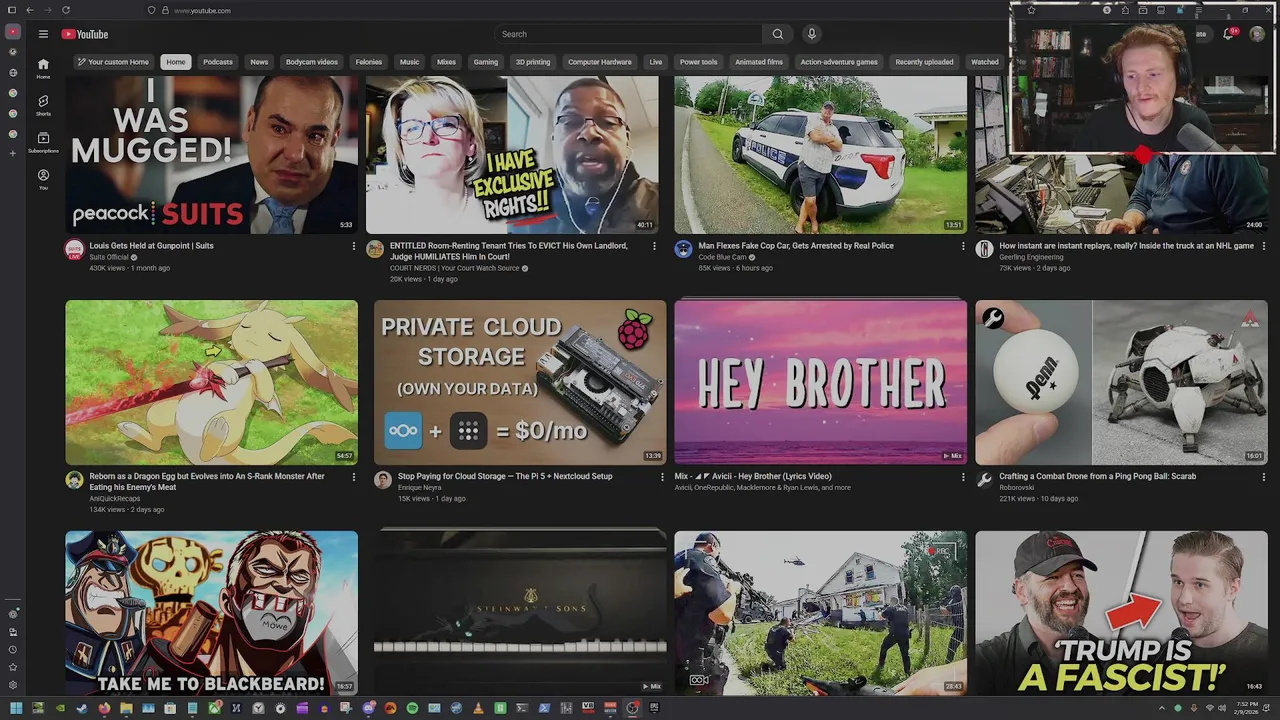Select the Recently uploaded filter chip
This screenshot has width=1280, height=720.
pos(924,62)
